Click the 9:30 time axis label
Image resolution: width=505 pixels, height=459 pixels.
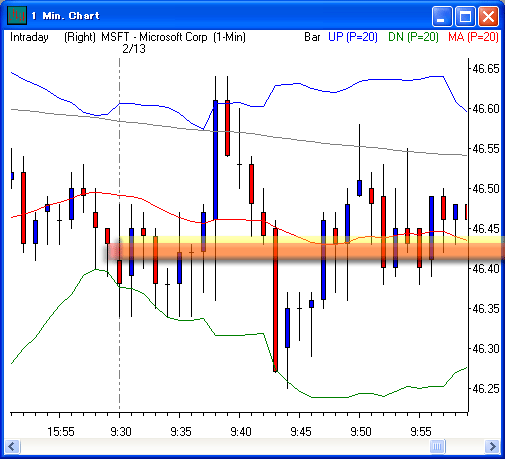121,432
